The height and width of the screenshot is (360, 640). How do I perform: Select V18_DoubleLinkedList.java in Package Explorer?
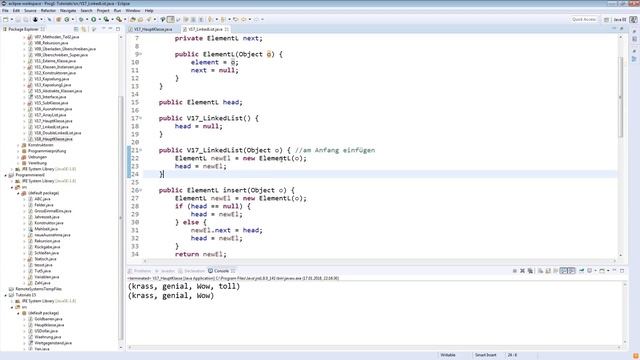tap(58, 133)
